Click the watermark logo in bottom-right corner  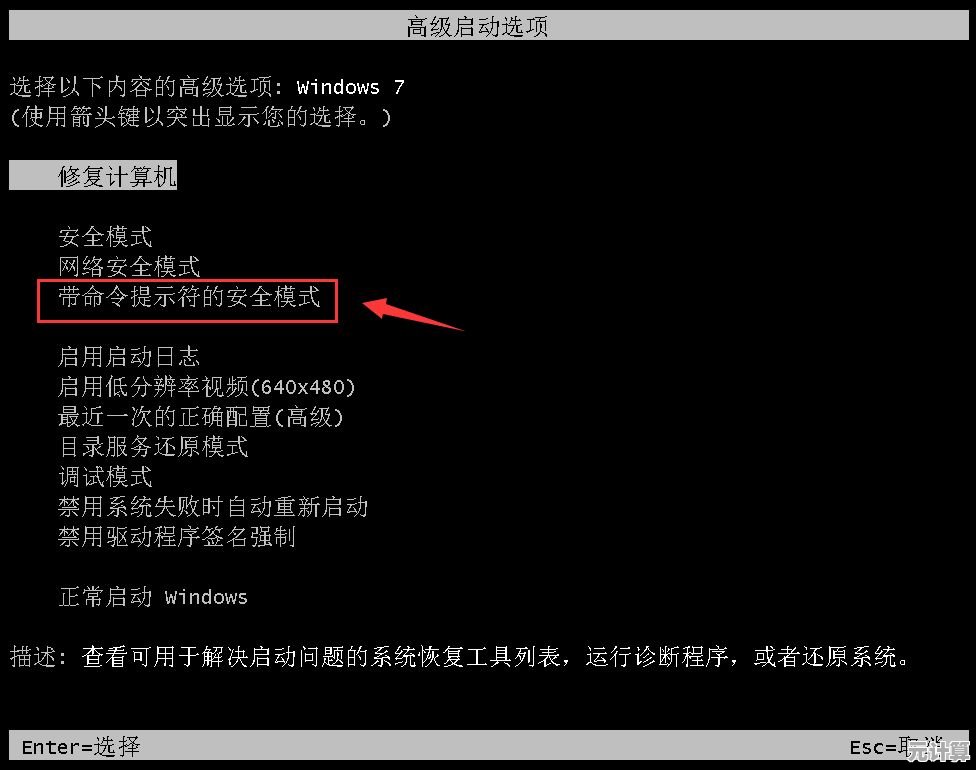pyautogui.click(x=938, y=751)
